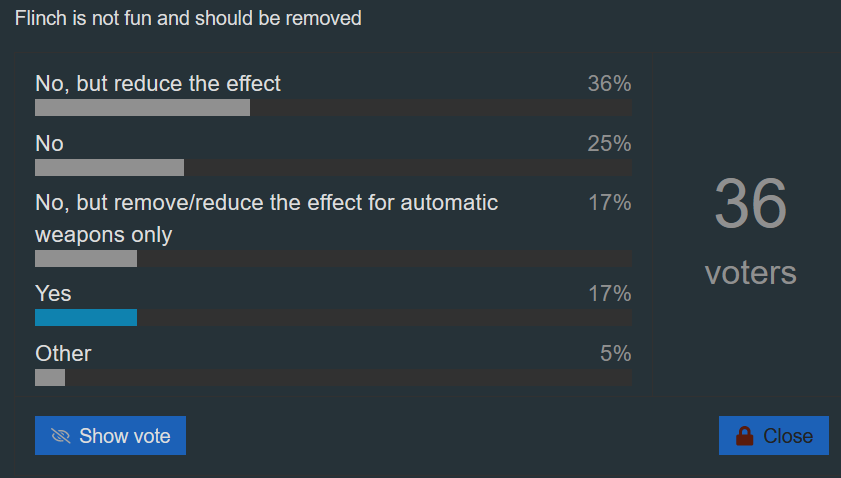This screenshot has width=841, height=478.
Task: Click the Close poll button
Action: [x=773, y=436]
